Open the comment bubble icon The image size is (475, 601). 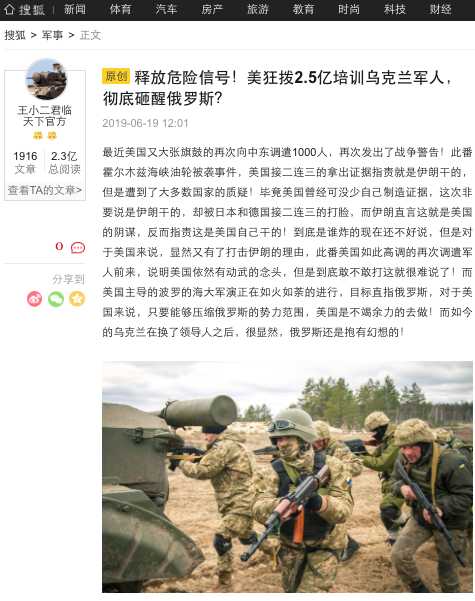click(78, 248)
